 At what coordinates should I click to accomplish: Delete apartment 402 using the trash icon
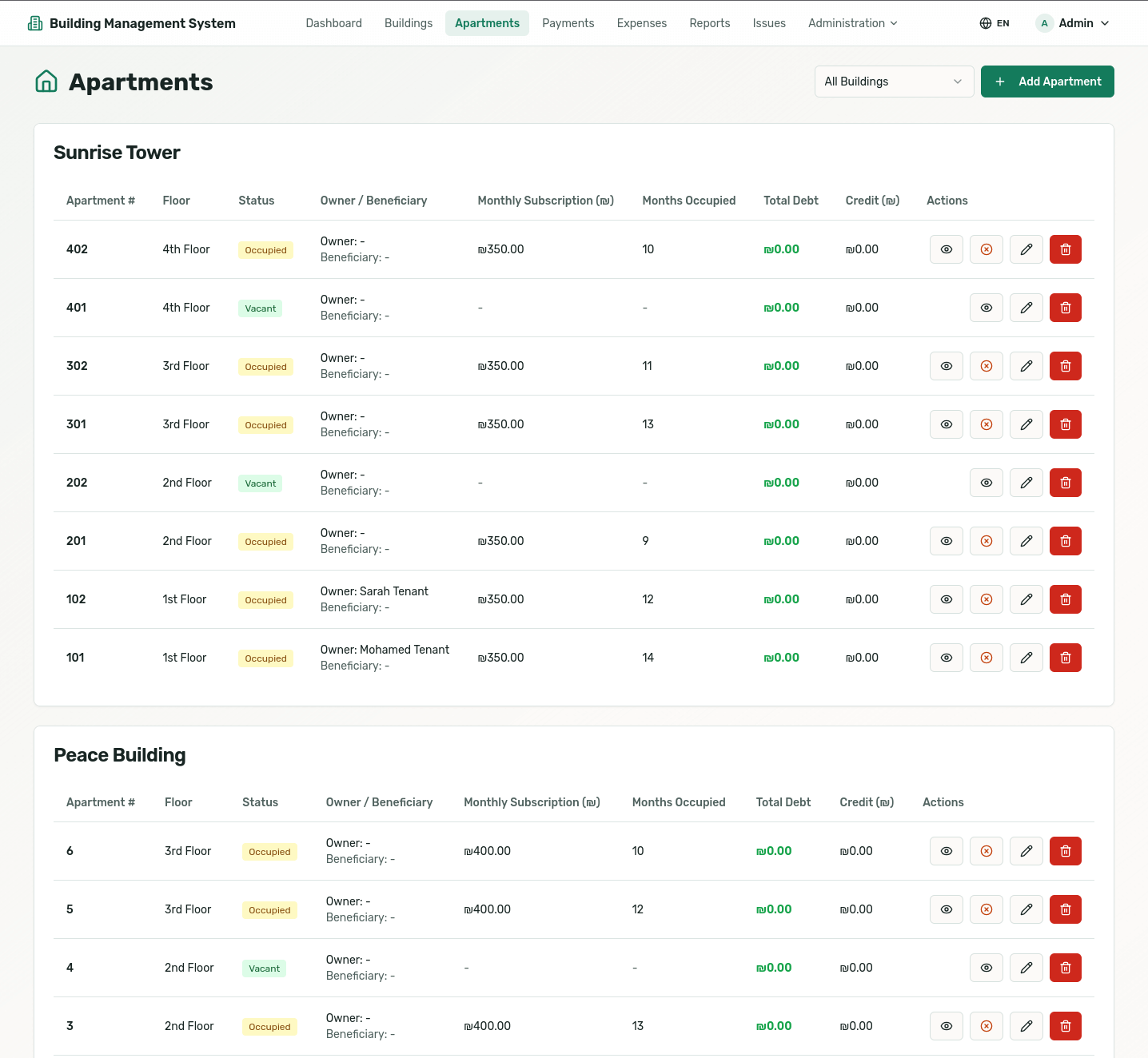pyautogui.click(x=1065, y=249)
